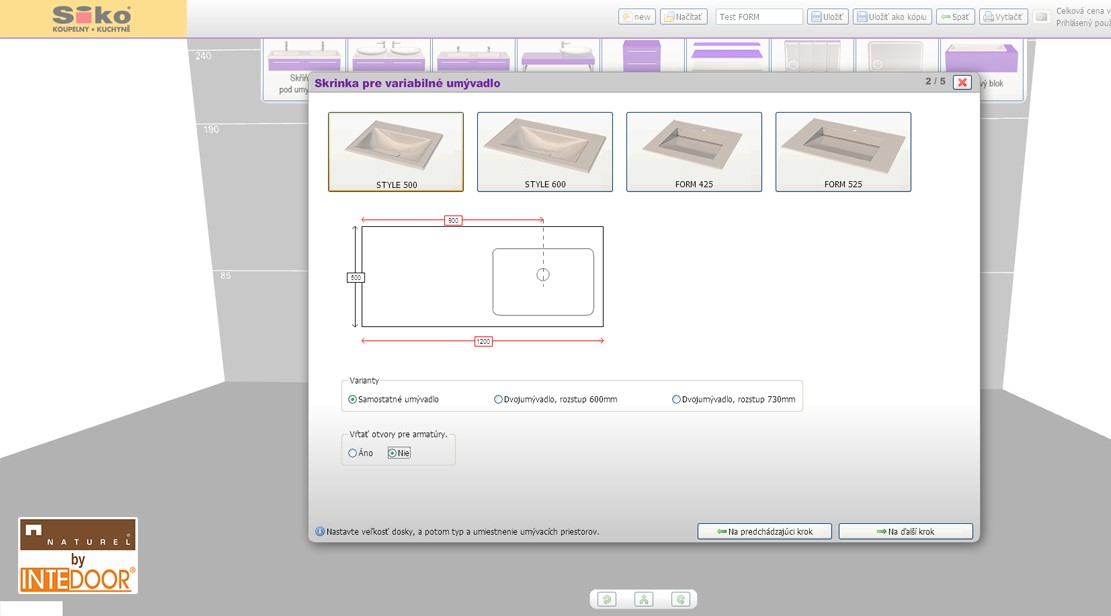Go to next step with Na ďalší krok
The height and width of the screenshot is (616, 1111).
(905, 531)
